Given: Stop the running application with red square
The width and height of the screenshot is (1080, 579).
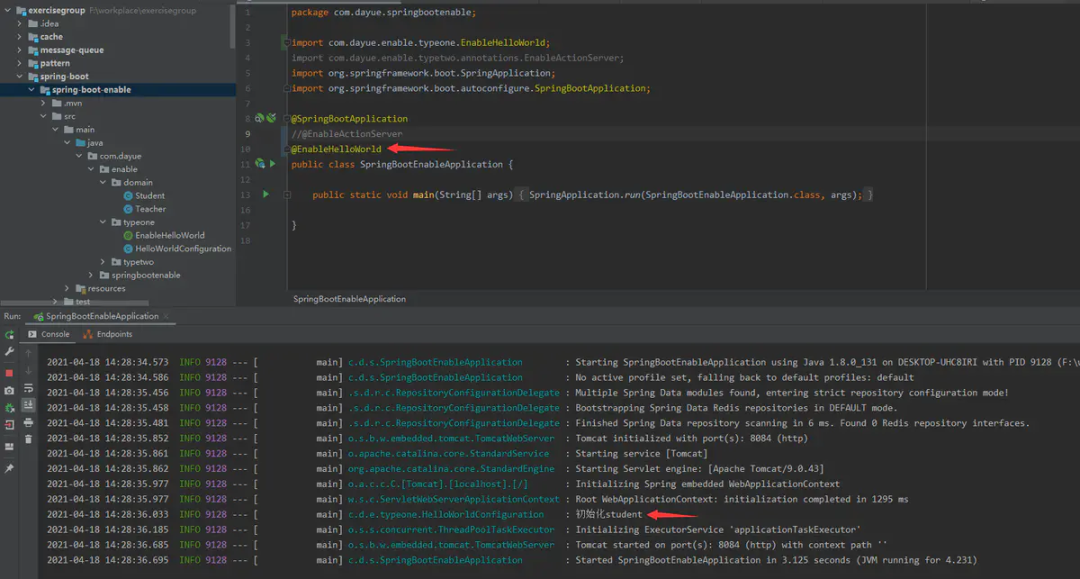Looking at the screenshot, I should coord(9,371).
